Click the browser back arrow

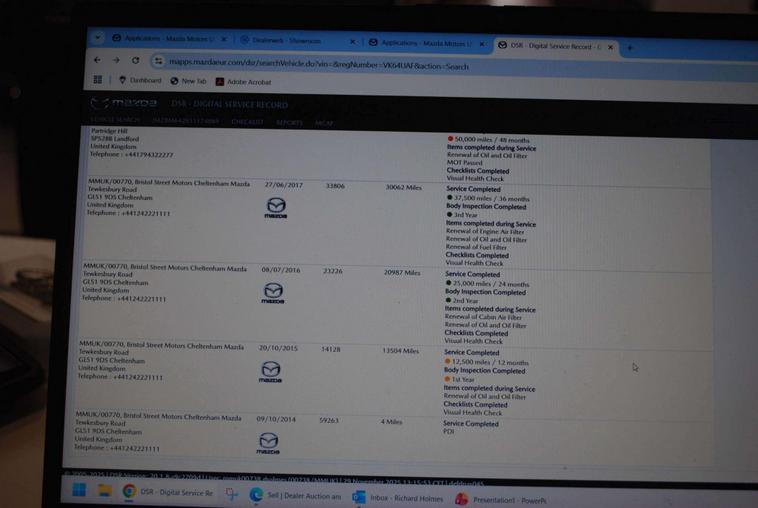pos(97,60)
